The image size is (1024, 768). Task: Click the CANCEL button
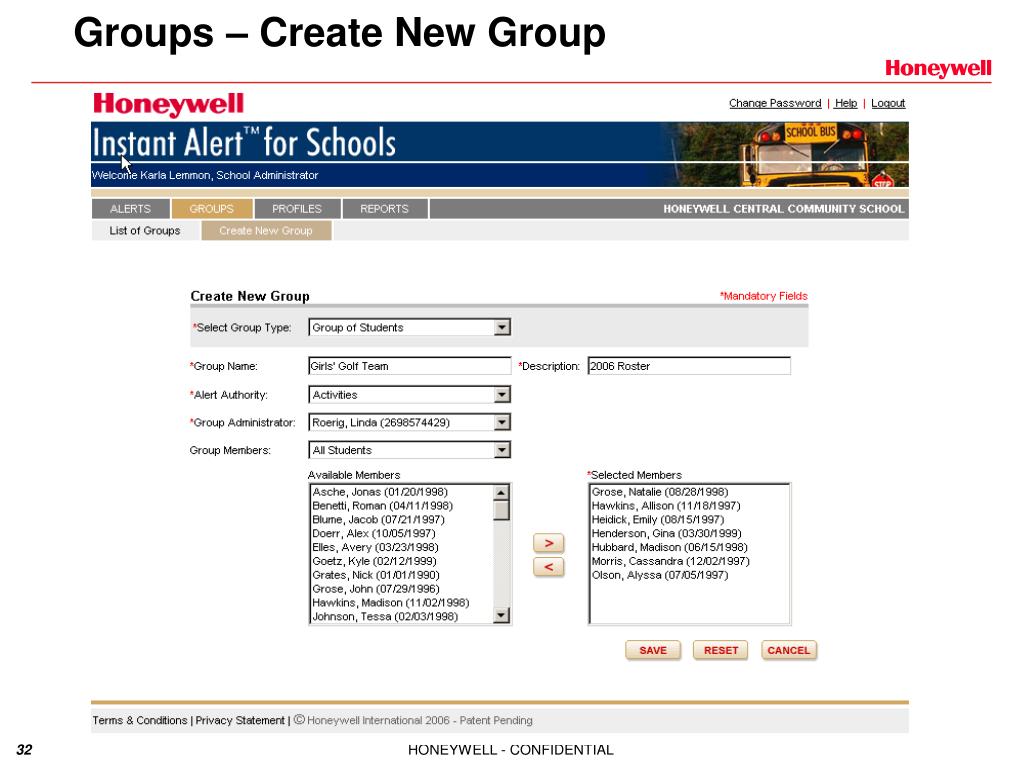pos(789,650)
